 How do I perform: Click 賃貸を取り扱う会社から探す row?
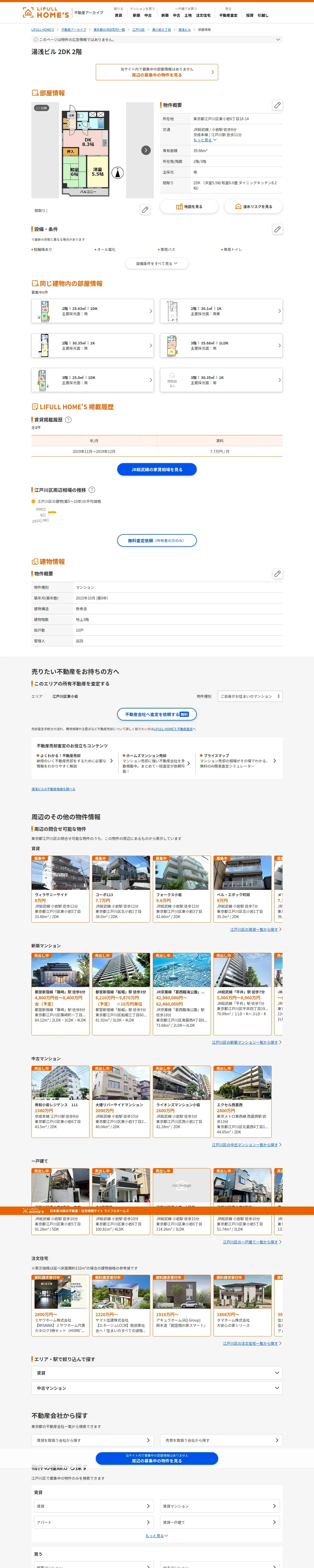pyautogui.click(x=93, y=1440)
